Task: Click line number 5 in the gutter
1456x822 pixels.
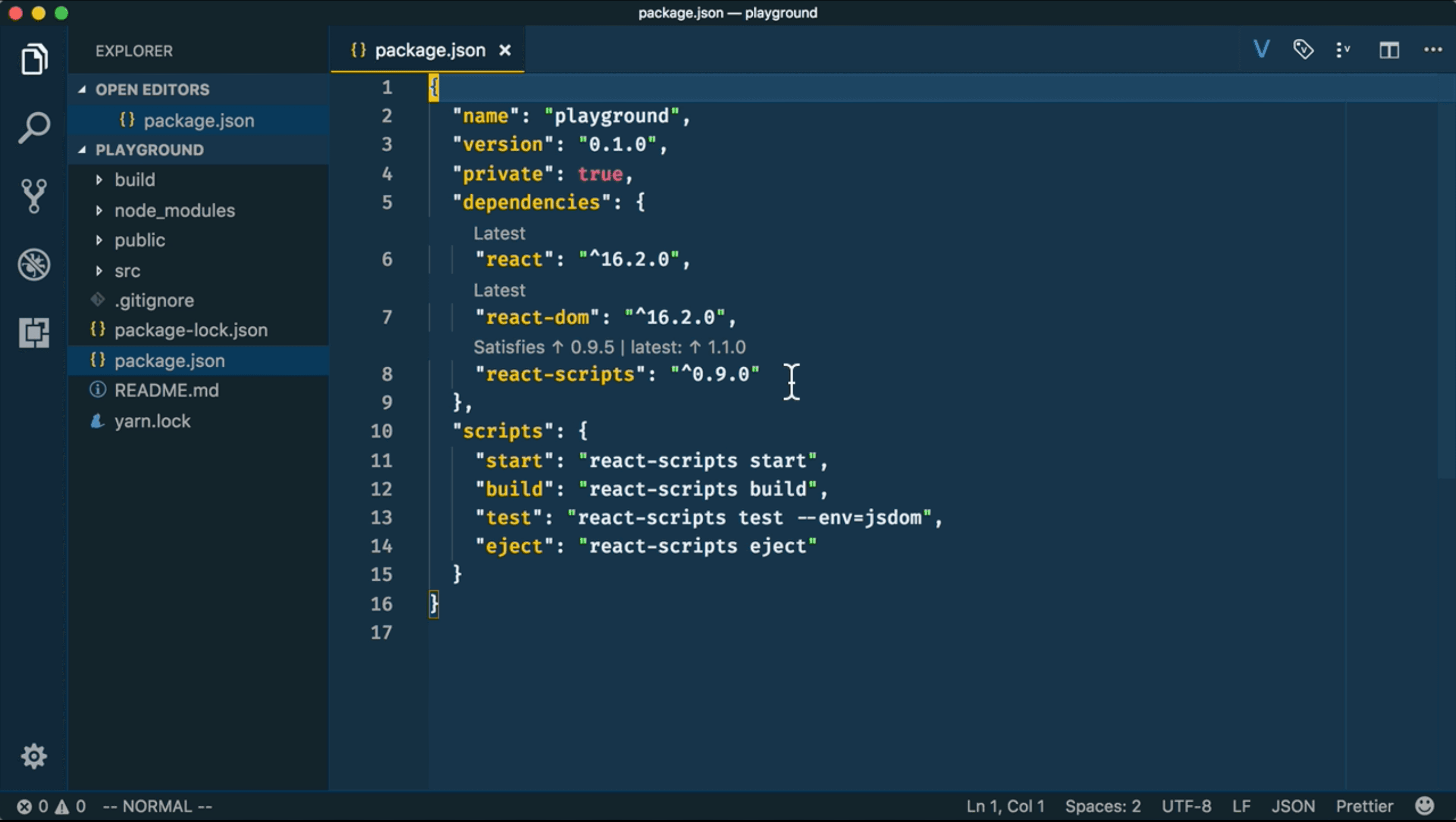Action: pos(387,202)
